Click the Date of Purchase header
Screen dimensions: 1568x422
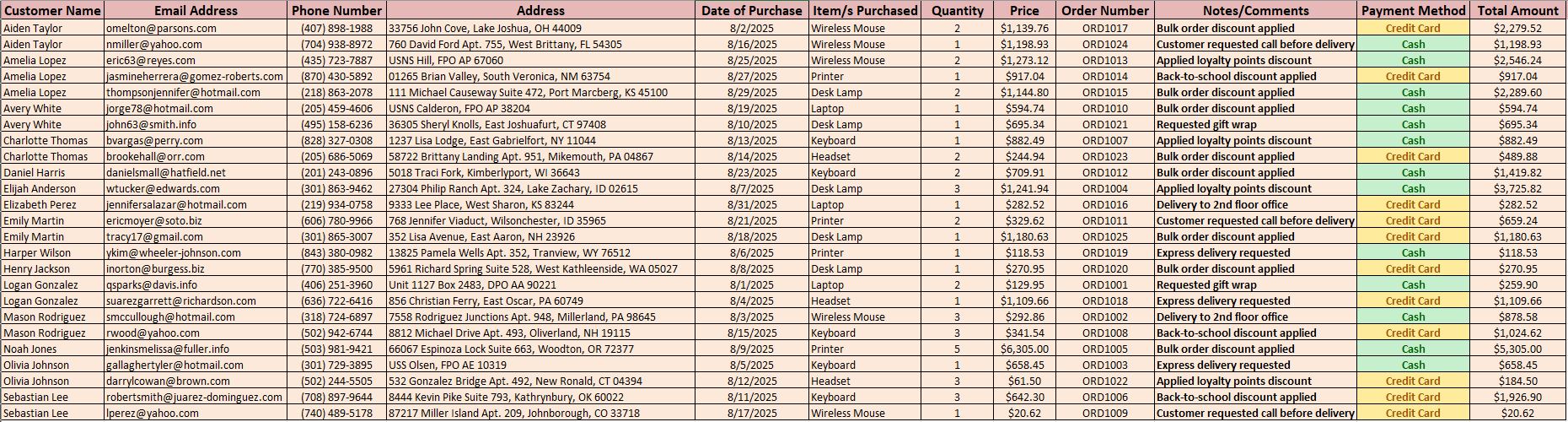(751, 11)
